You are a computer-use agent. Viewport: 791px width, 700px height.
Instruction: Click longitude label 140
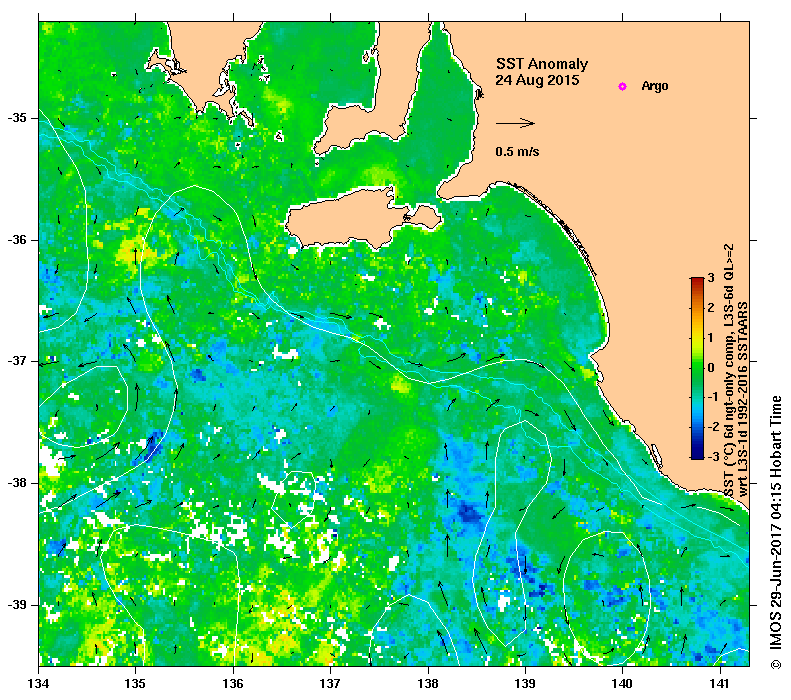[622, 684]
